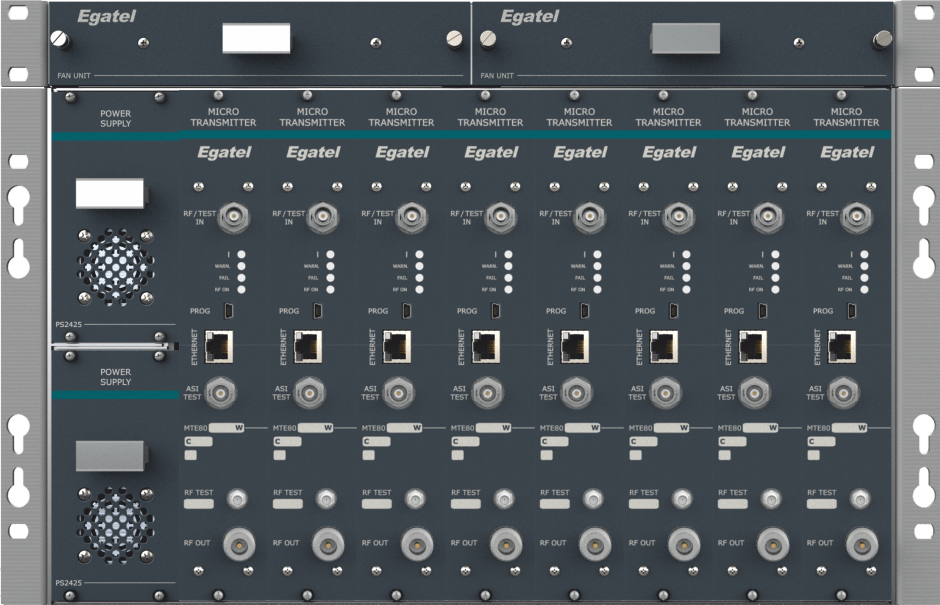Click the gray label plate on the right fan unit
Screen dimensions: 940x605
(x=685, y=38)
